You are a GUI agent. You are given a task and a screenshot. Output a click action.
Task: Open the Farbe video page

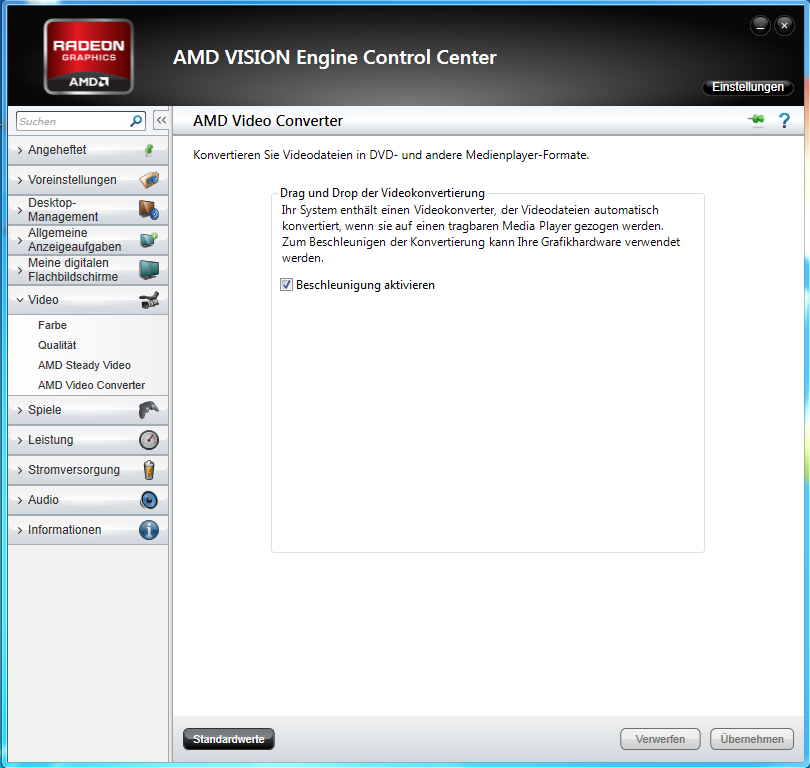(52, 325)
